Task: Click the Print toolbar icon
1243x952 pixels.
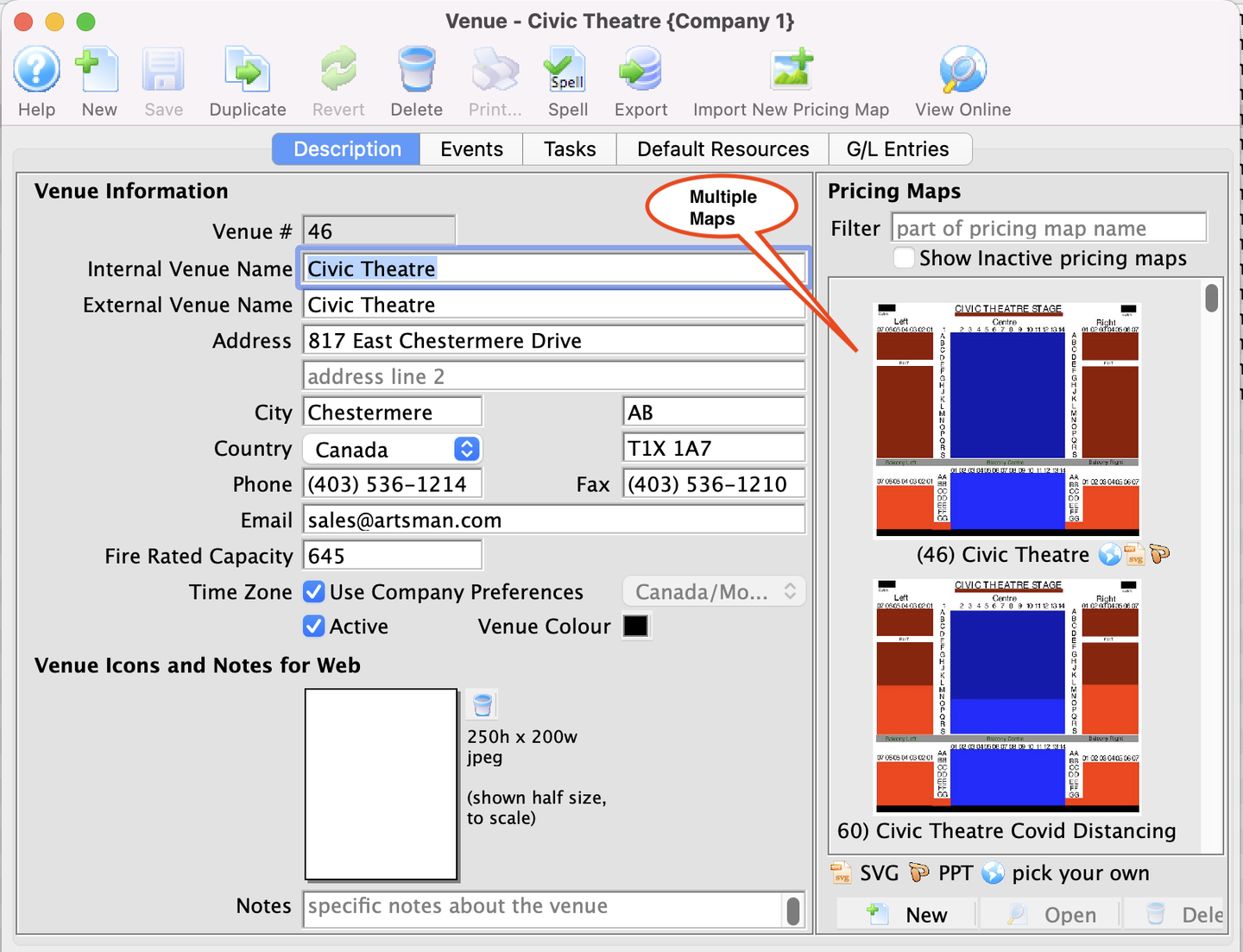Action: point(495,70)
